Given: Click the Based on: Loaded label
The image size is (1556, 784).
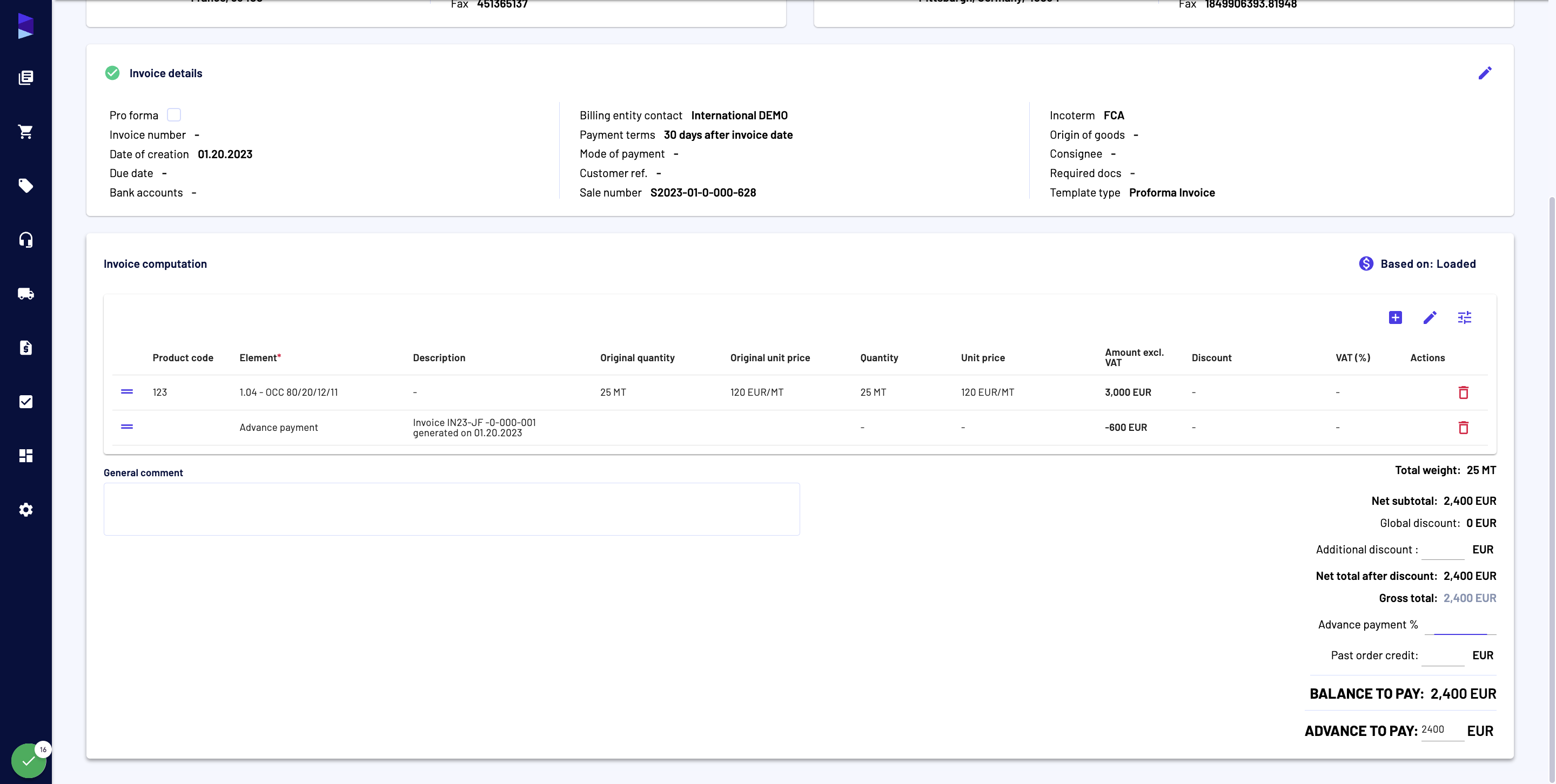Looking at the screenshot, I should pyautogui.click(x=1428, y=263).
